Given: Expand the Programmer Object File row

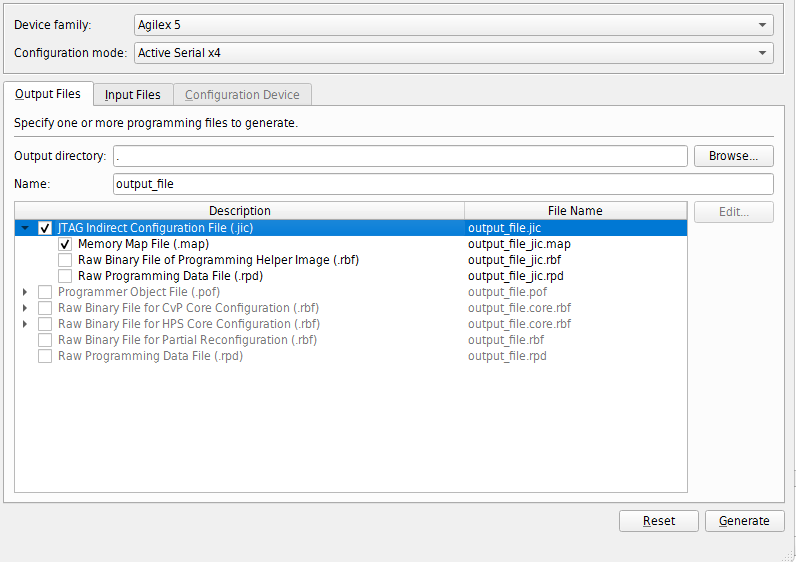Looking at the screenshot, I should pyautogui.click(x=25, y=292).
